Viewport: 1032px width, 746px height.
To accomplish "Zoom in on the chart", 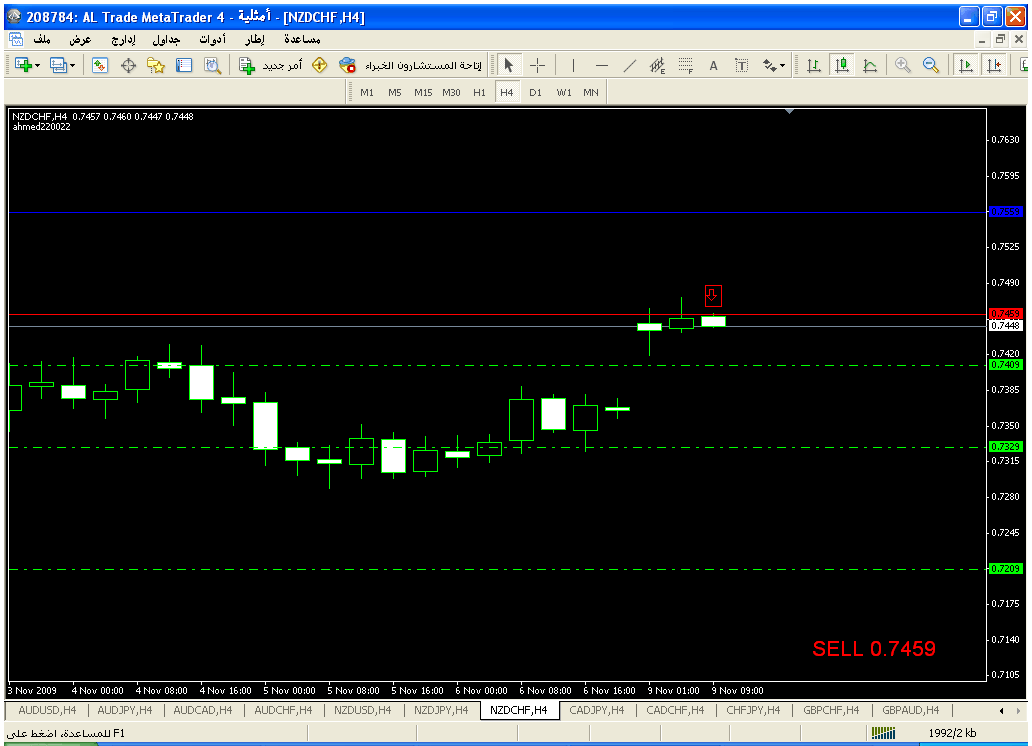I will [x=903, y=65].
